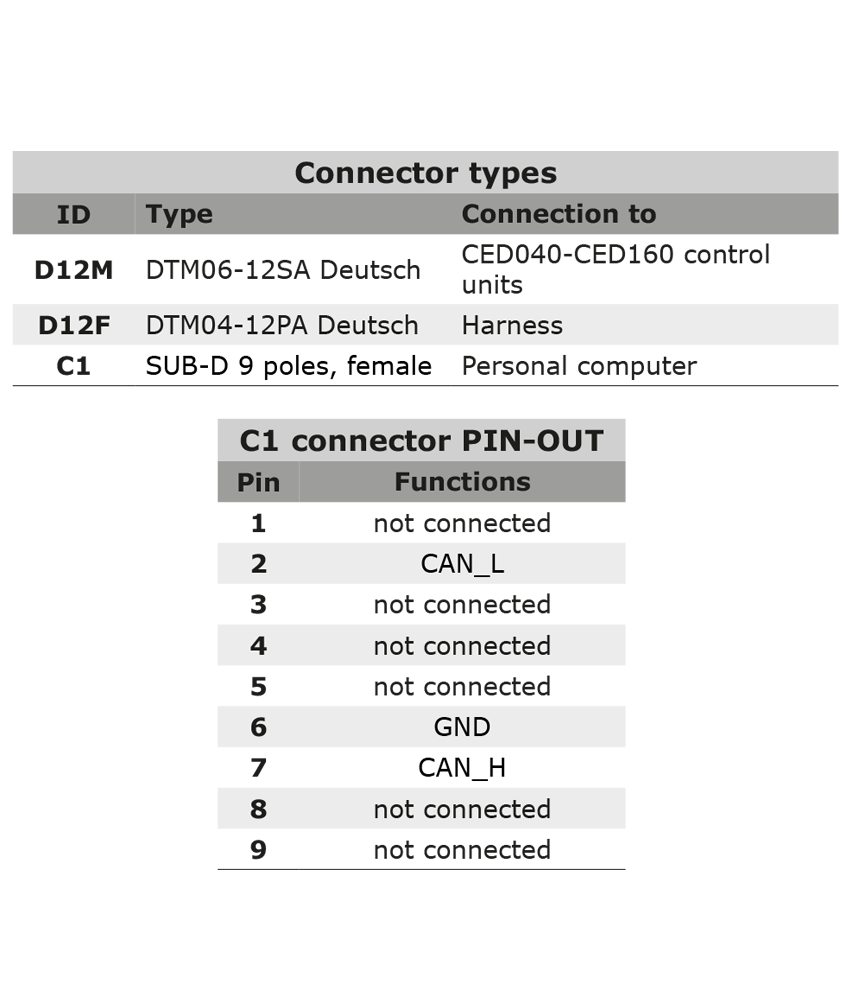Screen dimensions: 850x1000
Task: Select pin number 6 cell
Action: click(258, 727)
